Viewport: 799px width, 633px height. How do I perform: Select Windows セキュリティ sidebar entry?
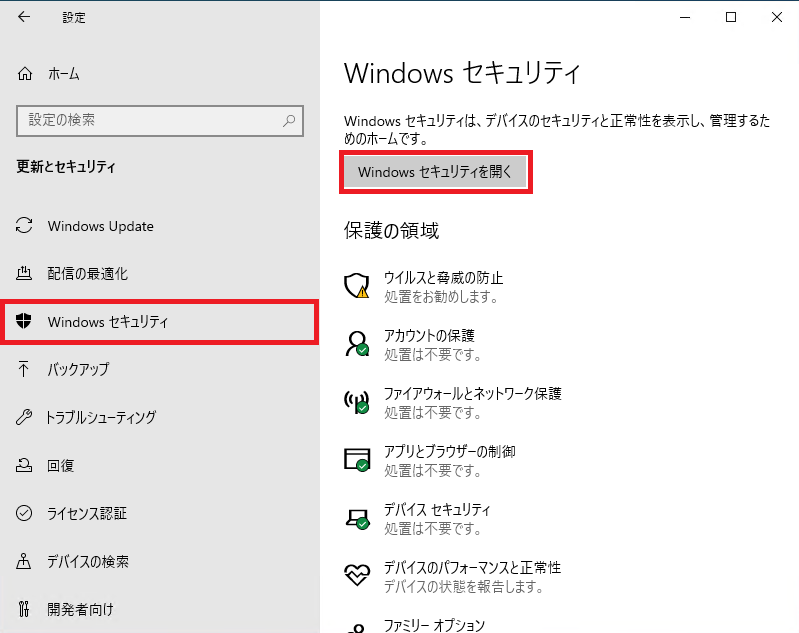[159, 322]
